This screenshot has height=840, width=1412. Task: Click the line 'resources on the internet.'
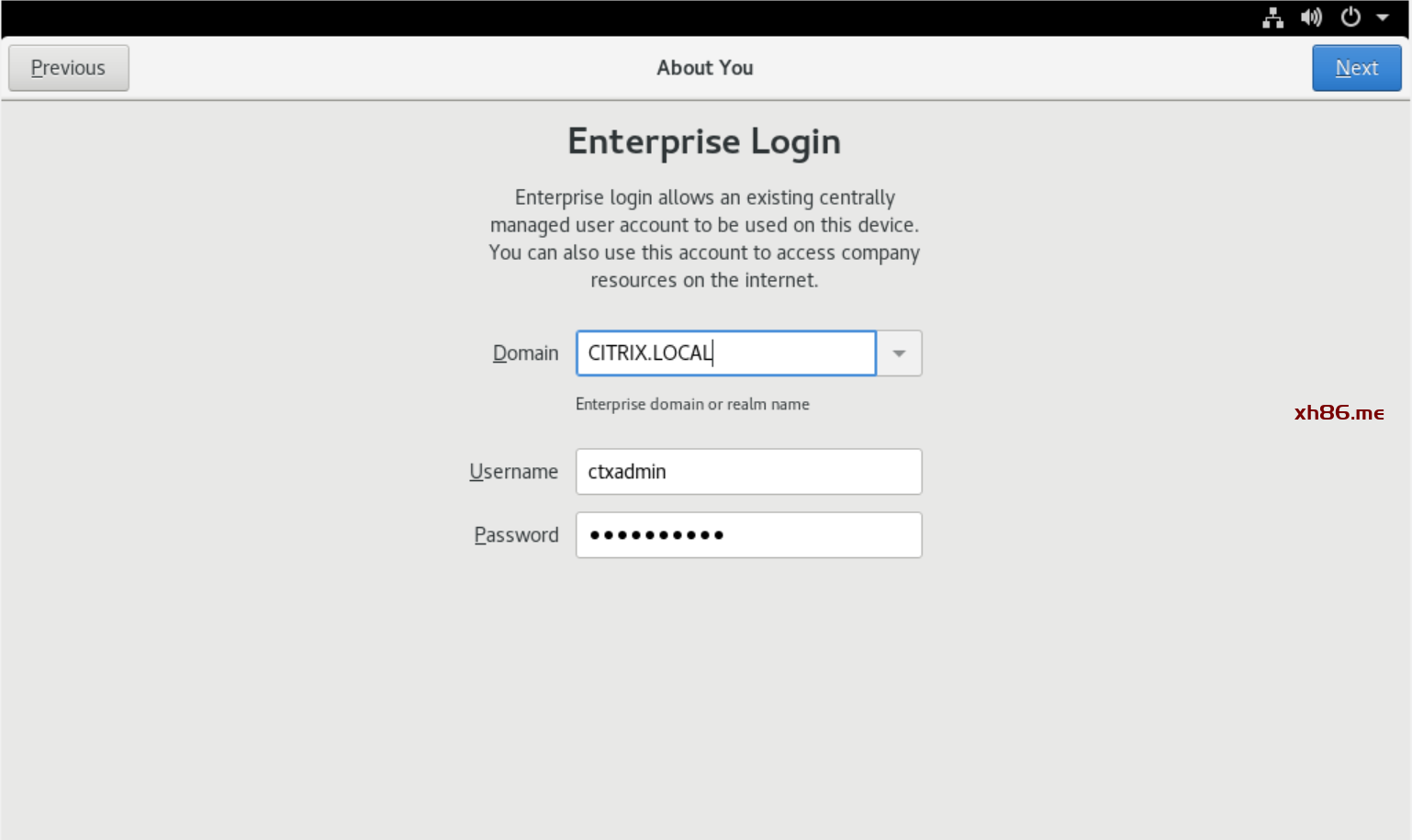[x=704, y=280]
